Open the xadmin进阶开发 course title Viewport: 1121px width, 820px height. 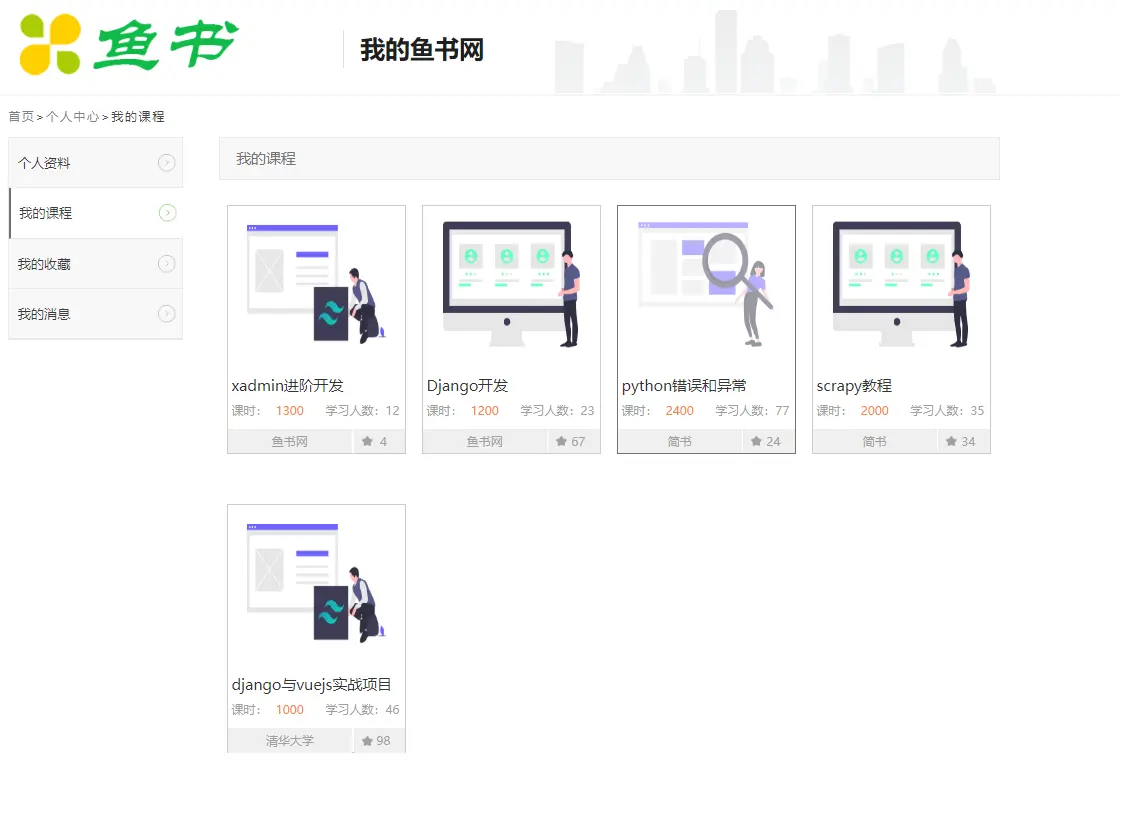click(287, 385)
